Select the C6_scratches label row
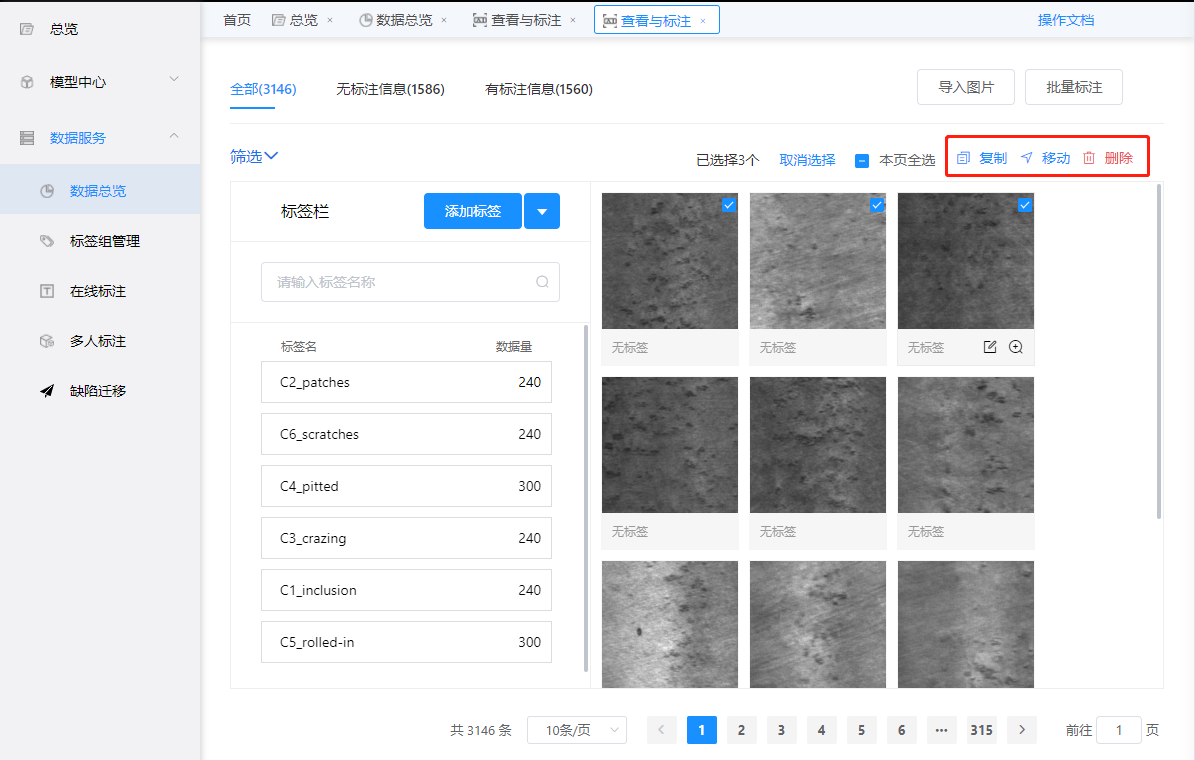 (406, 435)
